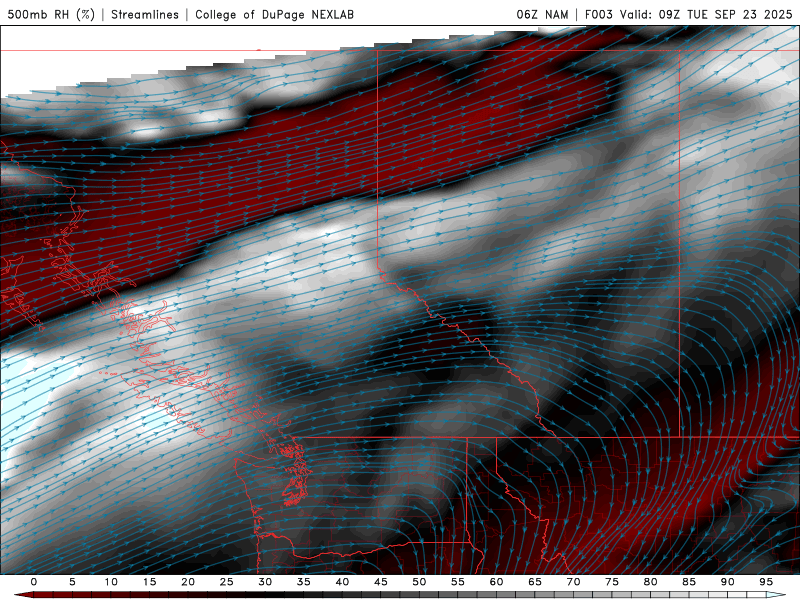Click the '55' value on the color scale
Viewport: 800px width, 600px height.
click(457, 582)
